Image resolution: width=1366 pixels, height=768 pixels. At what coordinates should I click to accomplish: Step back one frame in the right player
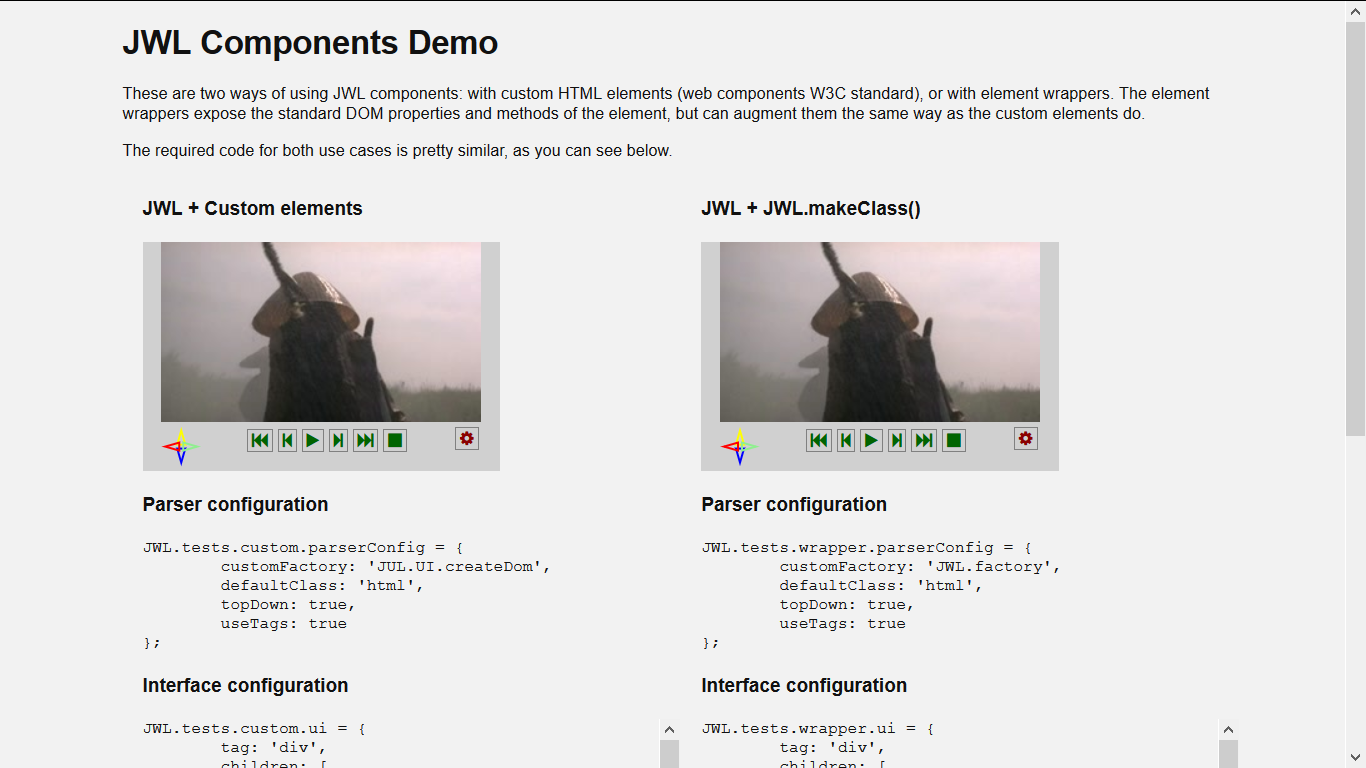(x=846, y=439)
